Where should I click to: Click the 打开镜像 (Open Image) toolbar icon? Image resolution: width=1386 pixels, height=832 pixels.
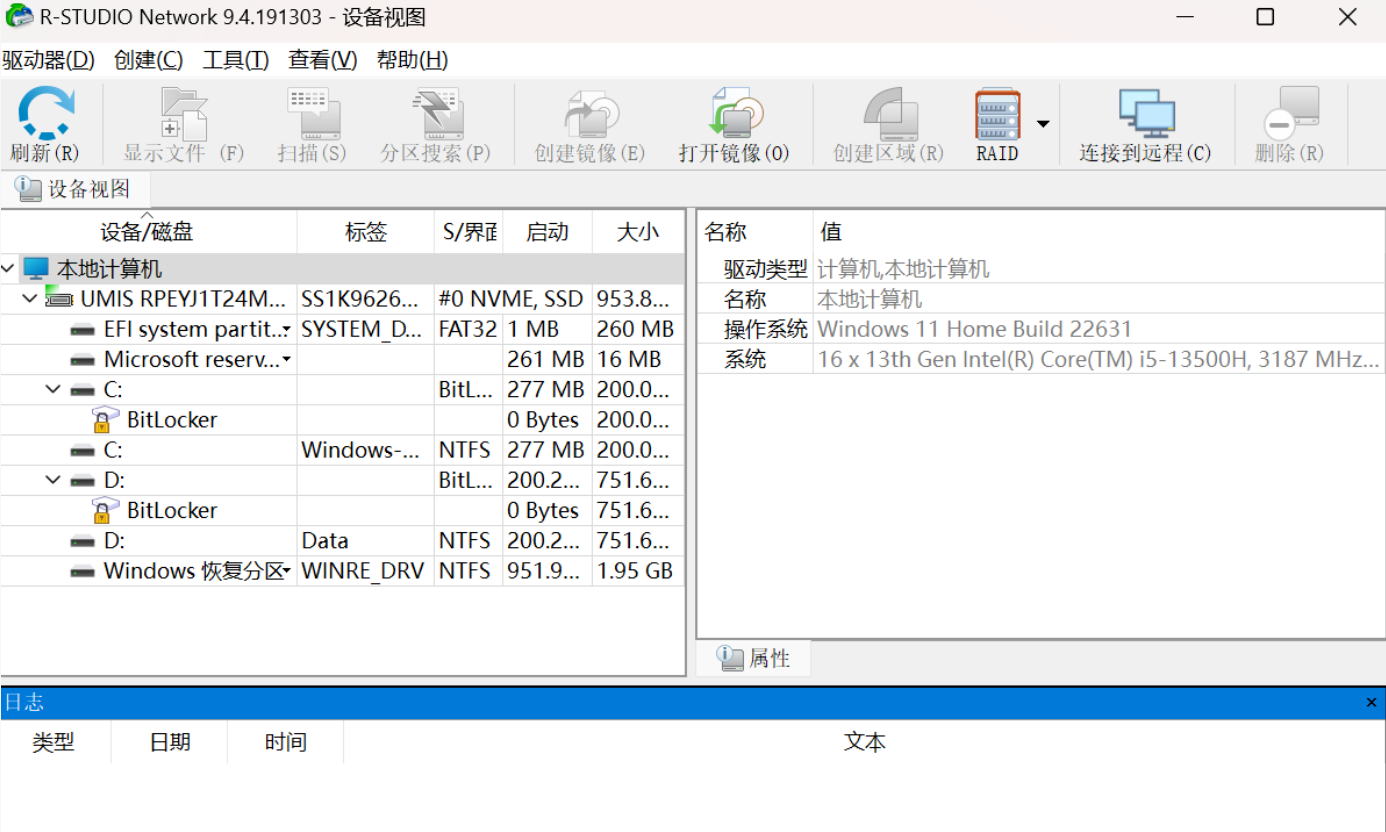(734, 115)
